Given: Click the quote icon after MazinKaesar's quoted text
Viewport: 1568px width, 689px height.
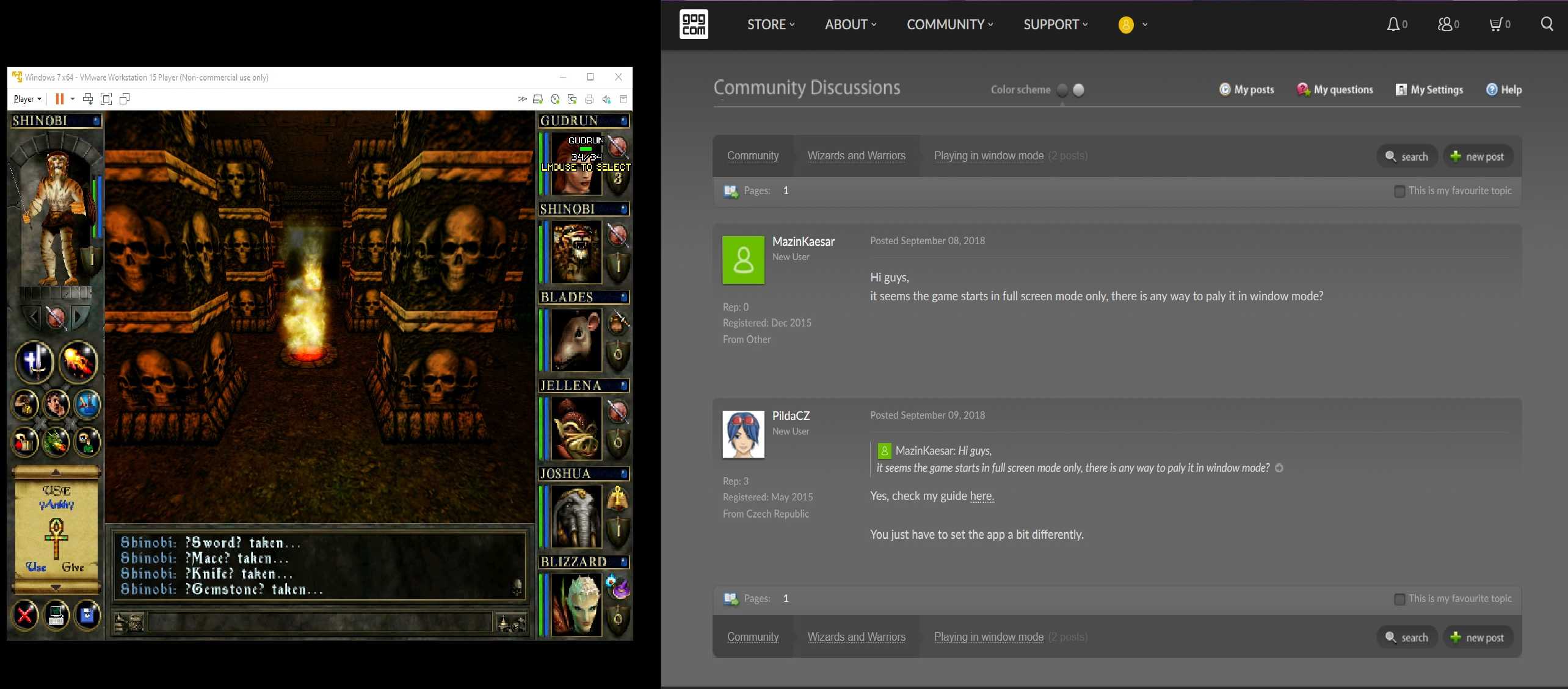Looking at the screenshot, I should [x=1279, y=468].
